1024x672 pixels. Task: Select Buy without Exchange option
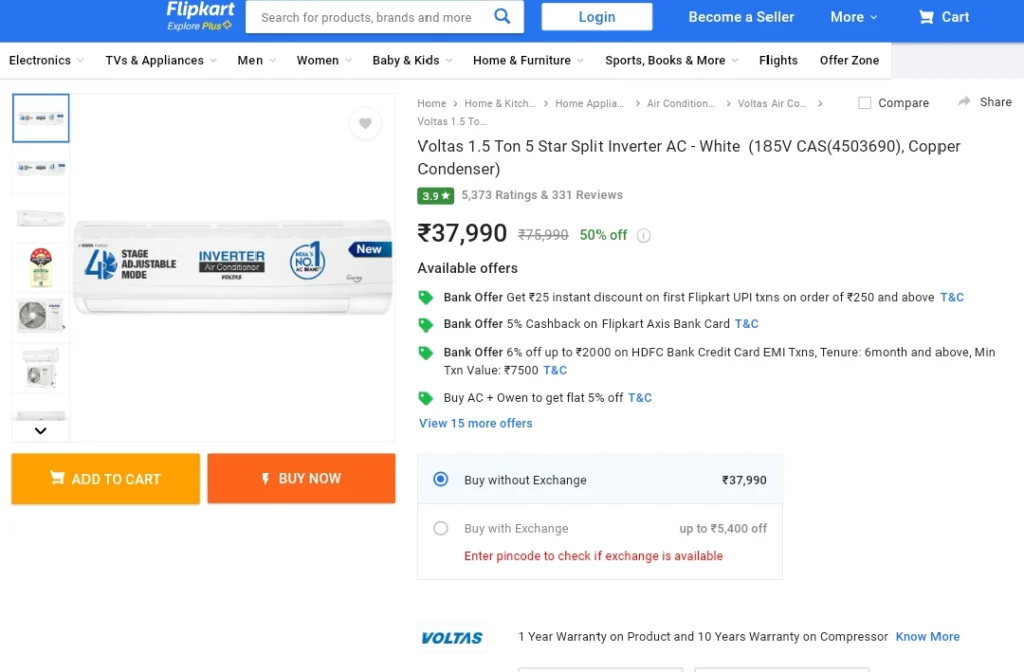(x=441, y=479)
